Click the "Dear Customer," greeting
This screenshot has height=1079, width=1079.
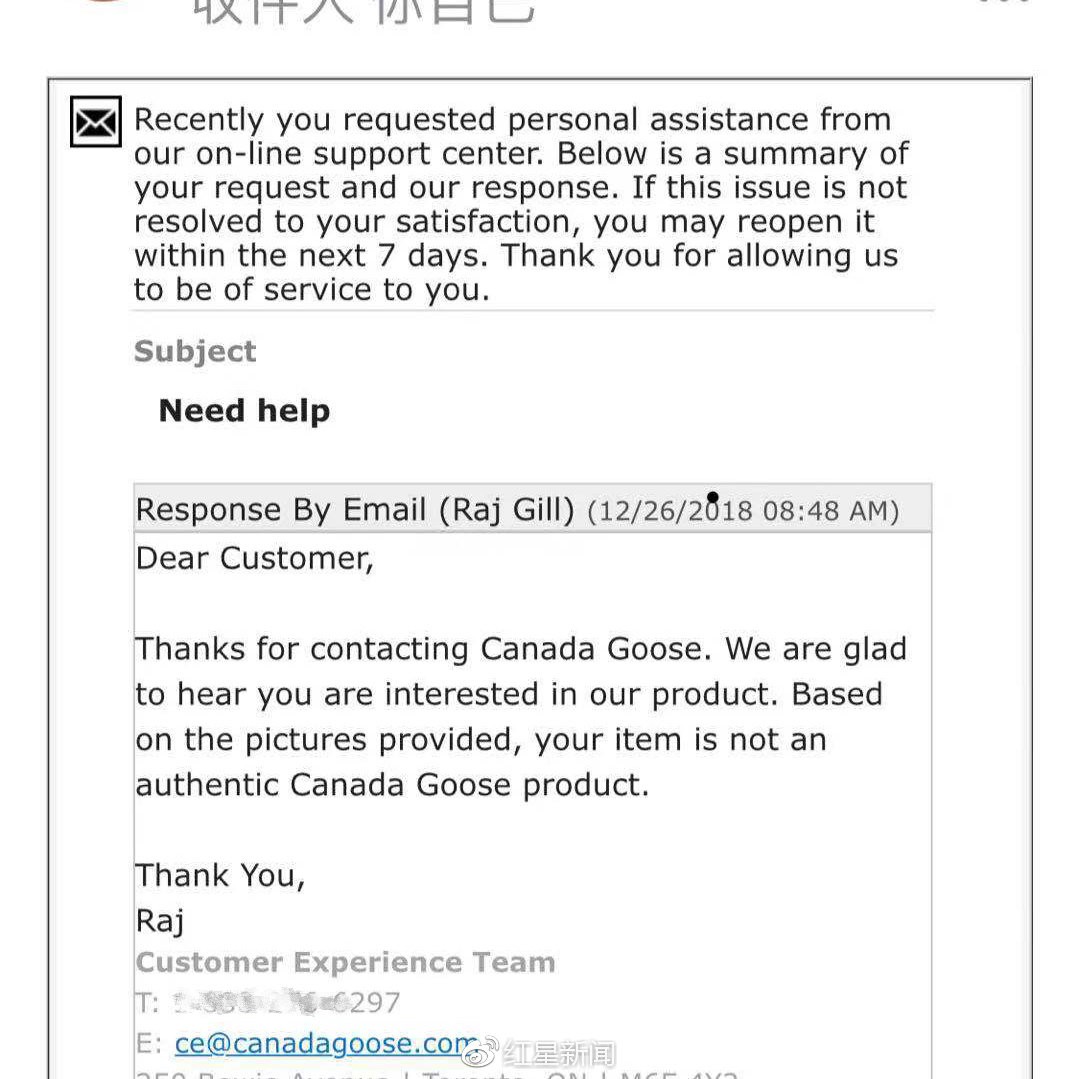click(x=255, y=558)
